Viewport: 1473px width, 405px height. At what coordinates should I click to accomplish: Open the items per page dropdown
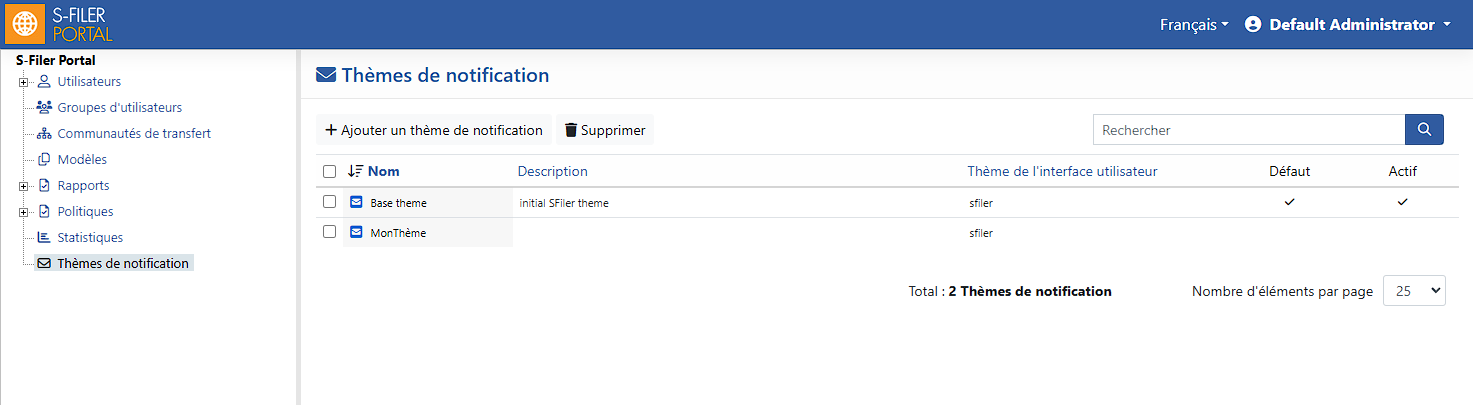pyautogui.click(x=1414, y=291)
